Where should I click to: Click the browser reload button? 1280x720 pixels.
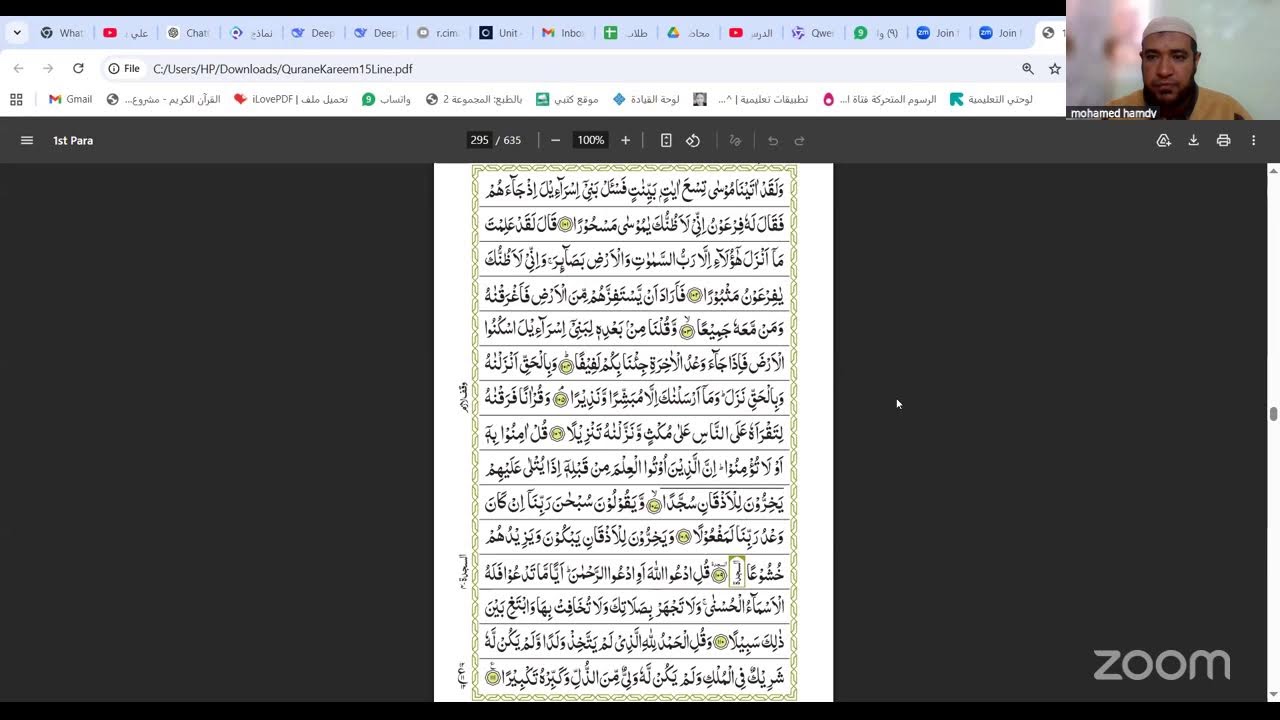(78, 68)
